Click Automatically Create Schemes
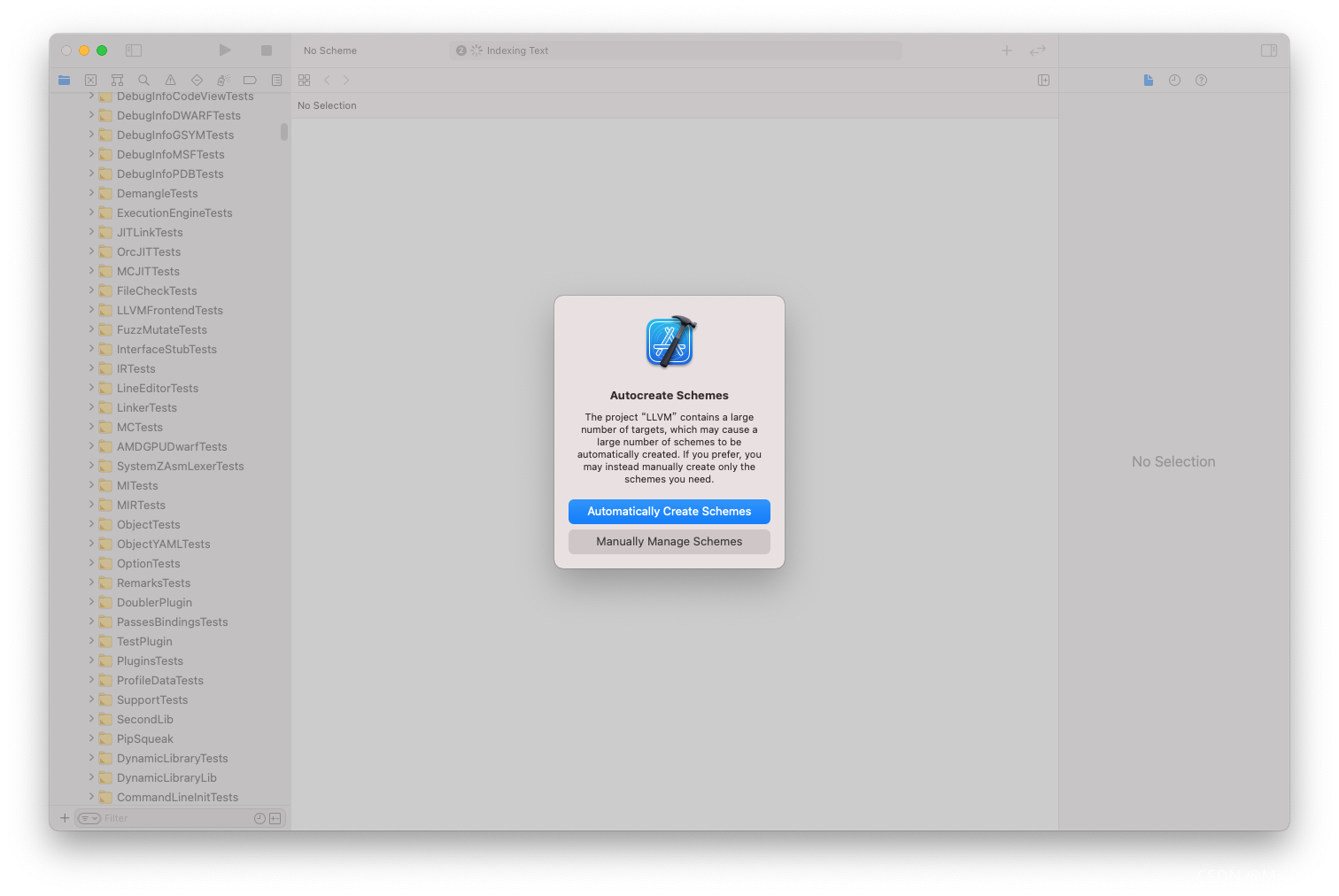The width and height of the screenshot is (1339, 896). tap(669, 512)
